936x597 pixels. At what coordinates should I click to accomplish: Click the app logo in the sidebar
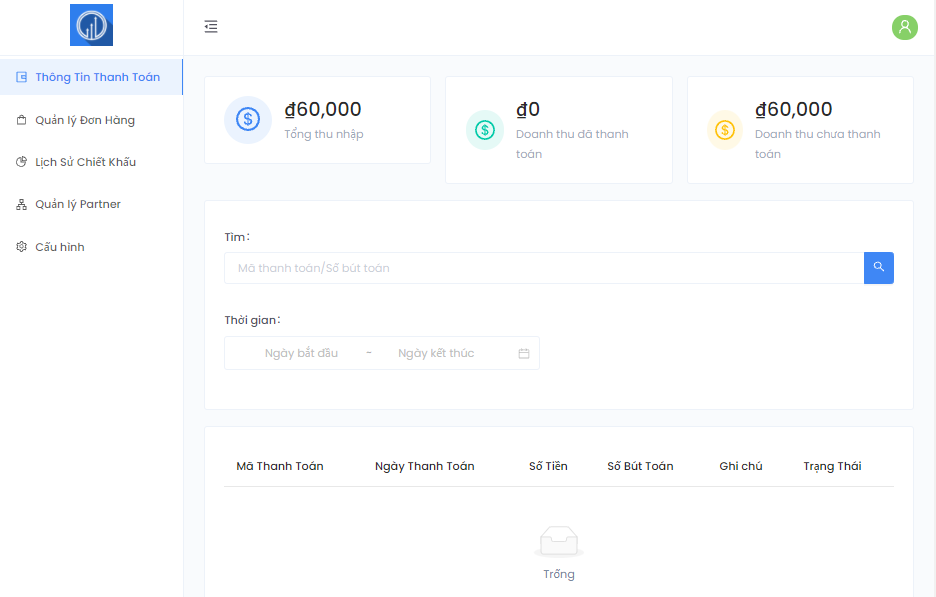(x=91, y=25)
